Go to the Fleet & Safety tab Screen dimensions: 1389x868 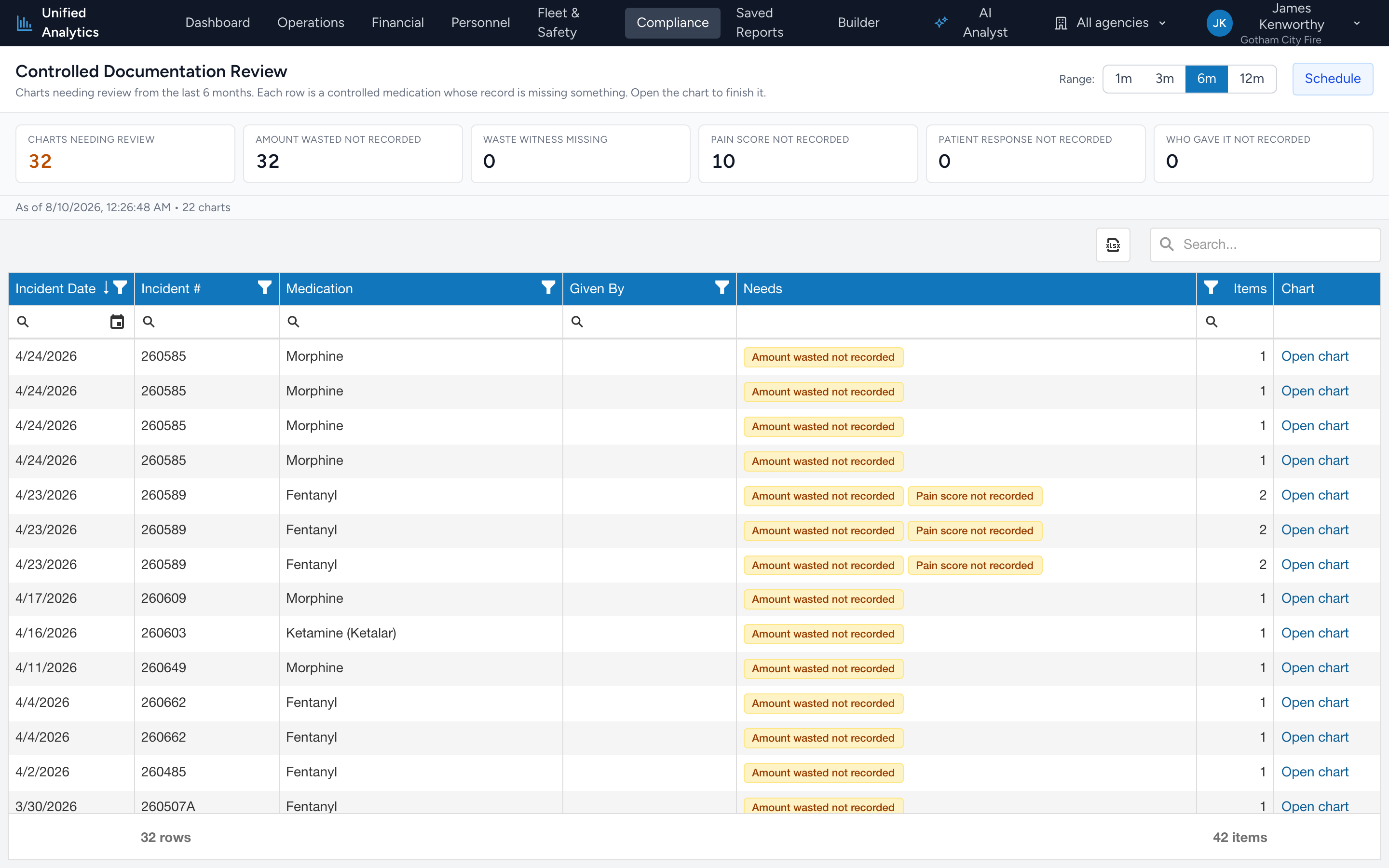(558, 23)
